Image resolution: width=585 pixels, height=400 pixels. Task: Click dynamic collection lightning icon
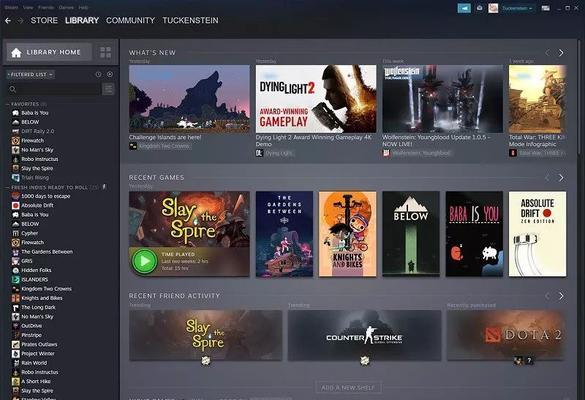coord(104,187)
